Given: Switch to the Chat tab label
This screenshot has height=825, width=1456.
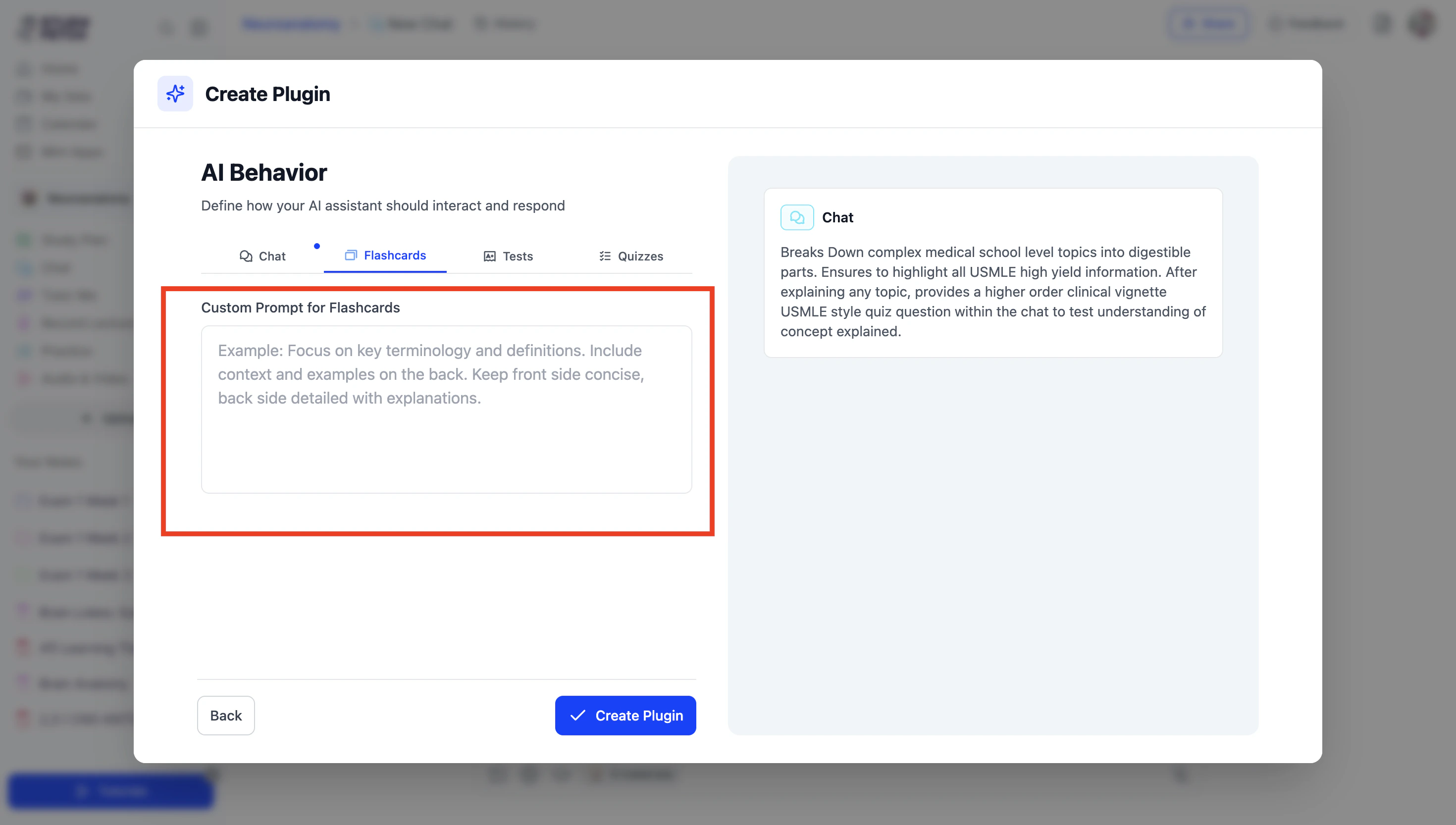Looking at the screenshot, I should (x=272, y=256).
